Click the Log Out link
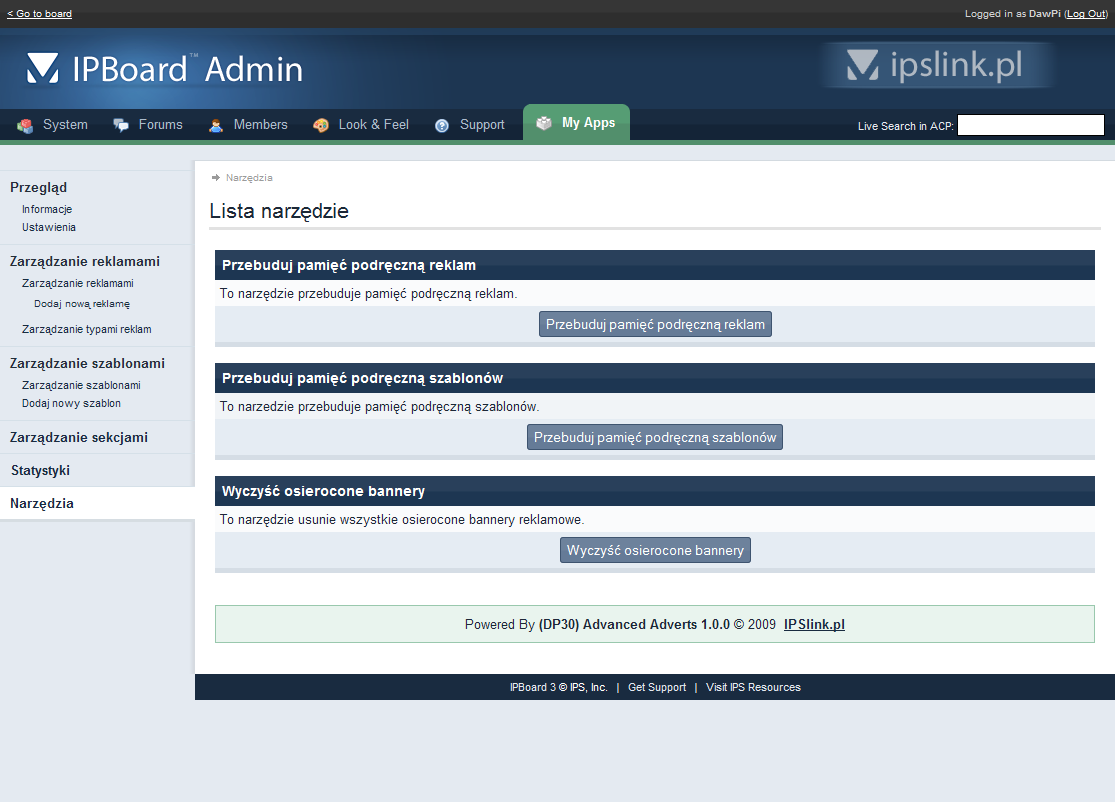Image resolution: width=1115 pixels, height=802 pixels. 1085,14
